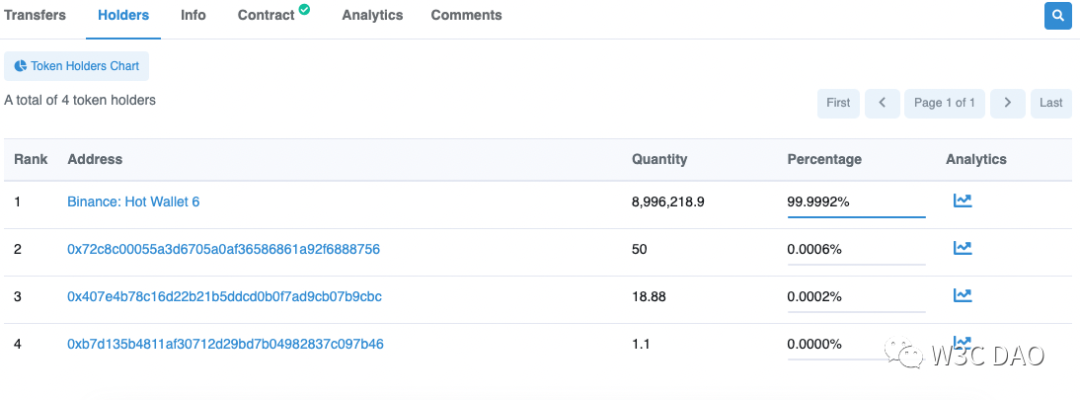Switch to the Analytics tab
This screenshot has width=1080, height=400.
[372, 15]
